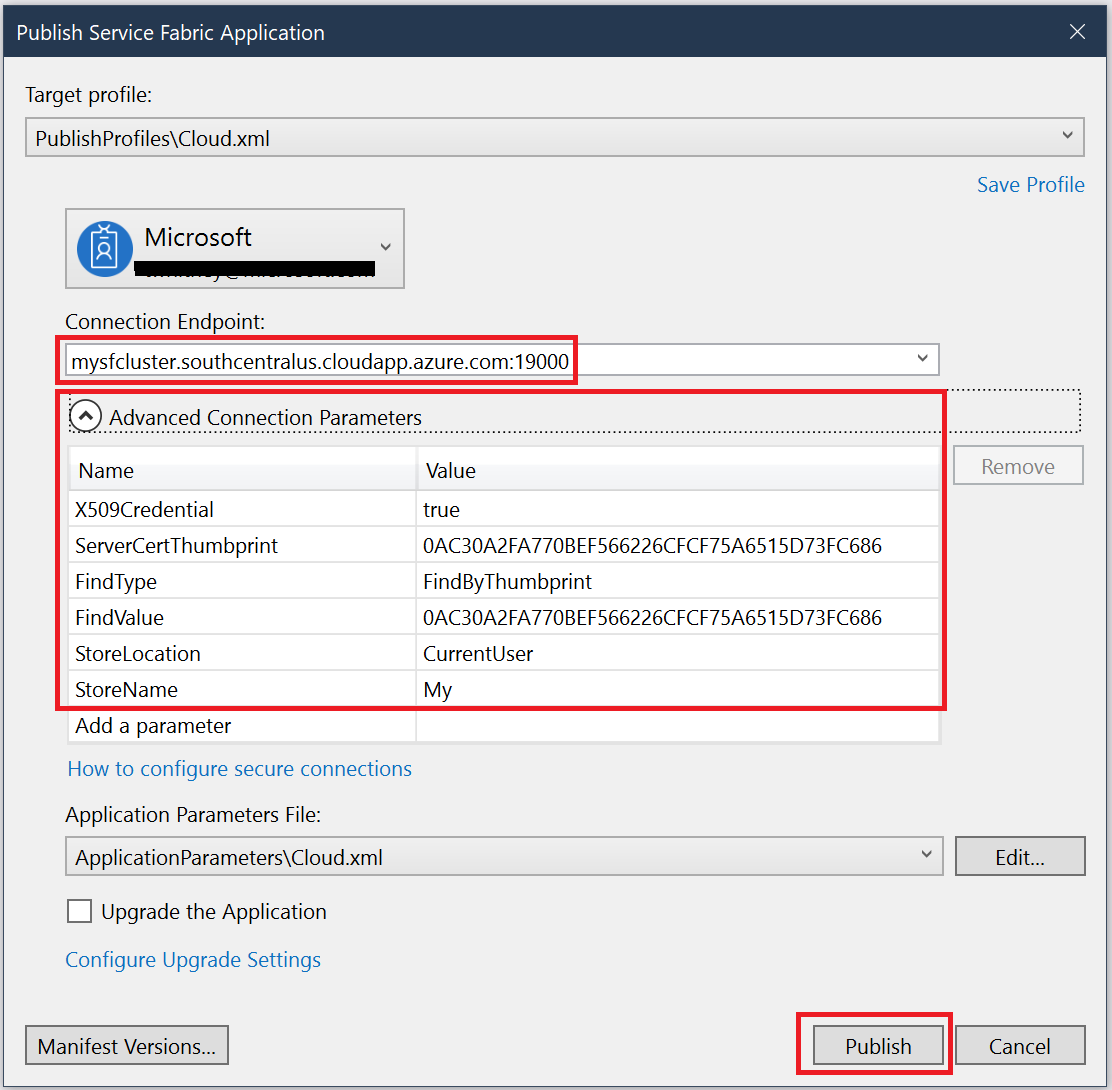Click the Save Profile link

click(x=1030, y=184)
